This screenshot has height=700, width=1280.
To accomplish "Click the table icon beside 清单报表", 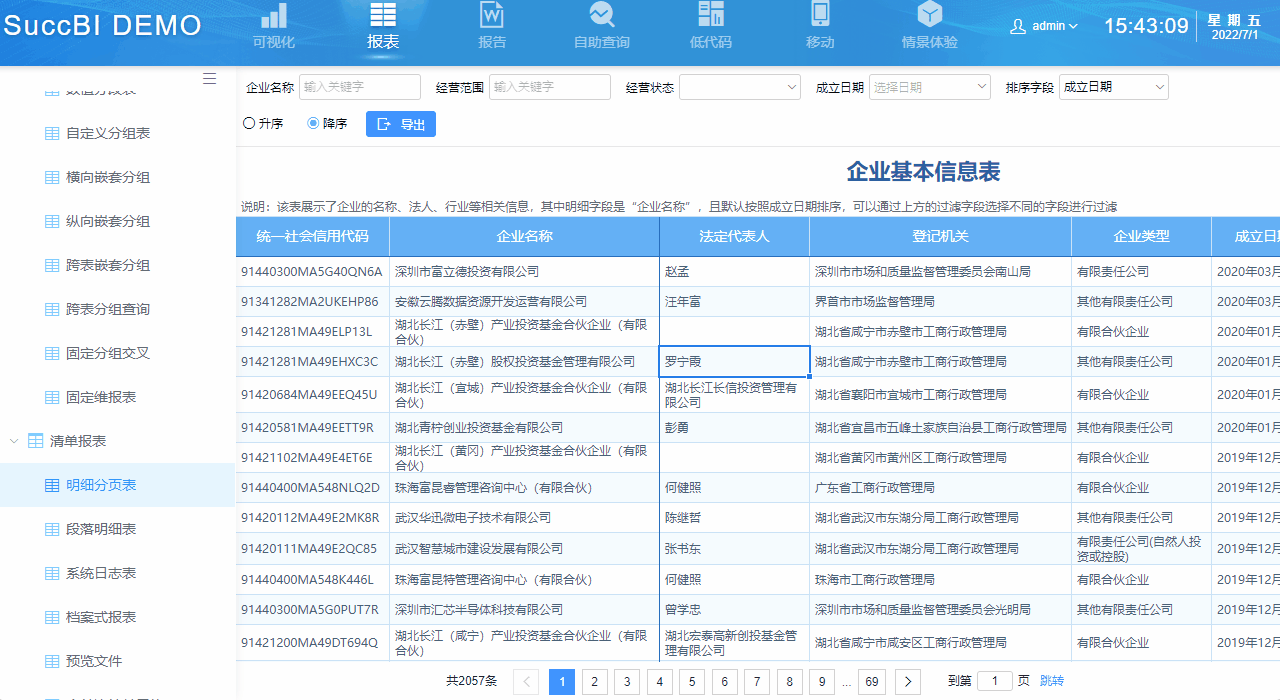I will 35,441.
